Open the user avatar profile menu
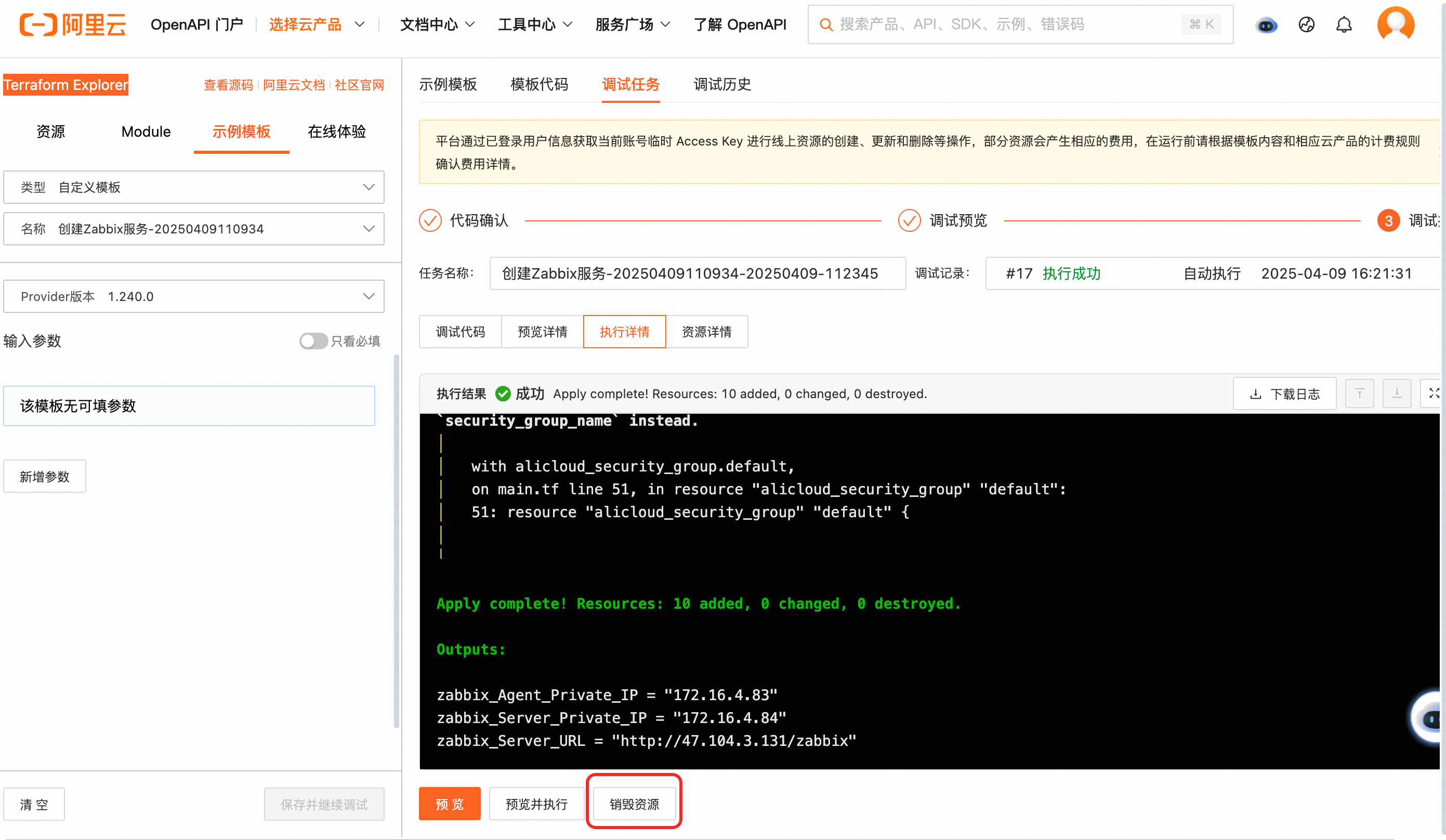The height and width of the screenshot is (840, 1446). tap(1395, 24)
